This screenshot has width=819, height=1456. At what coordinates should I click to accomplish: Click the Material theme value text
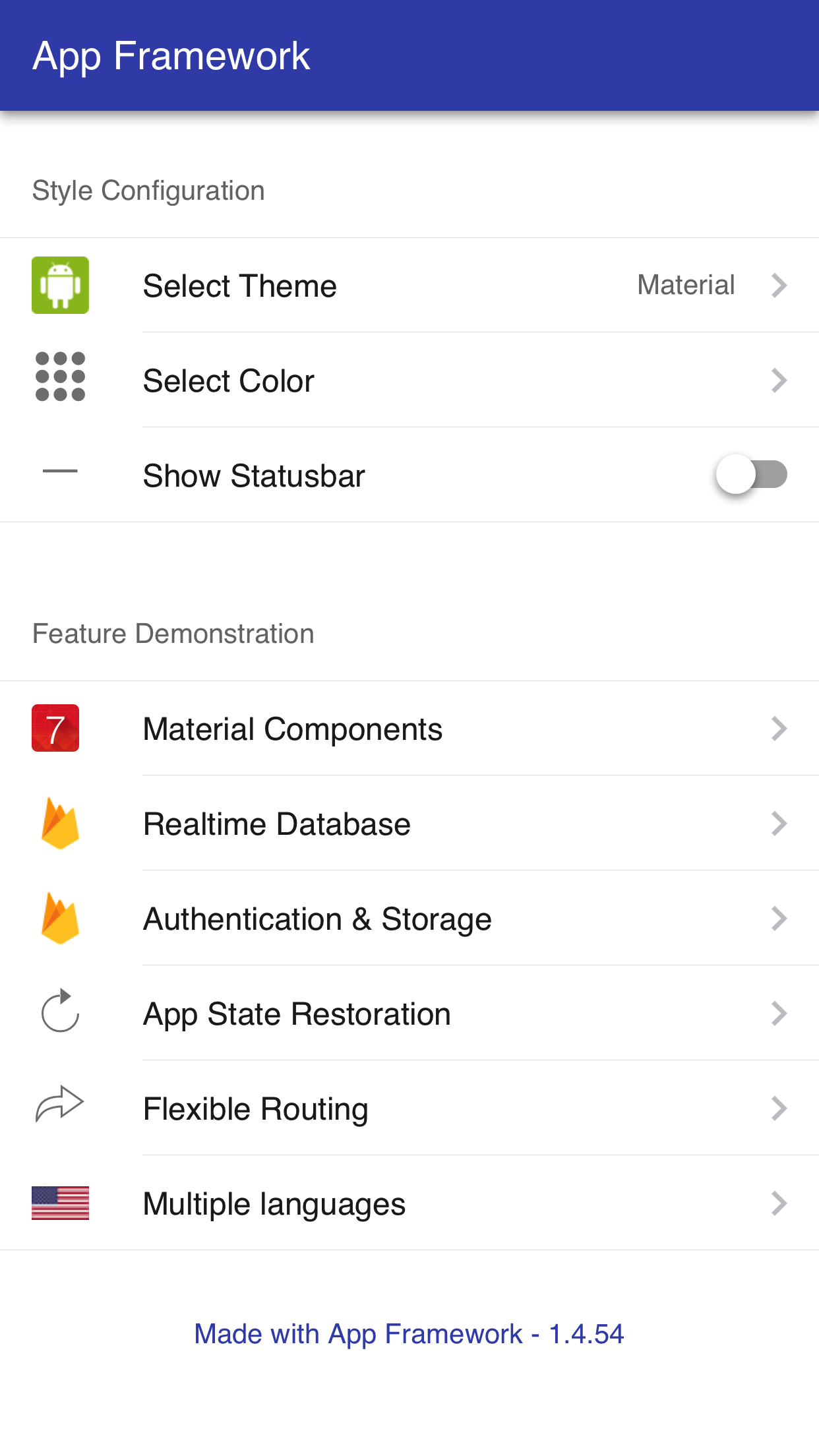click(x=686, y=285)
